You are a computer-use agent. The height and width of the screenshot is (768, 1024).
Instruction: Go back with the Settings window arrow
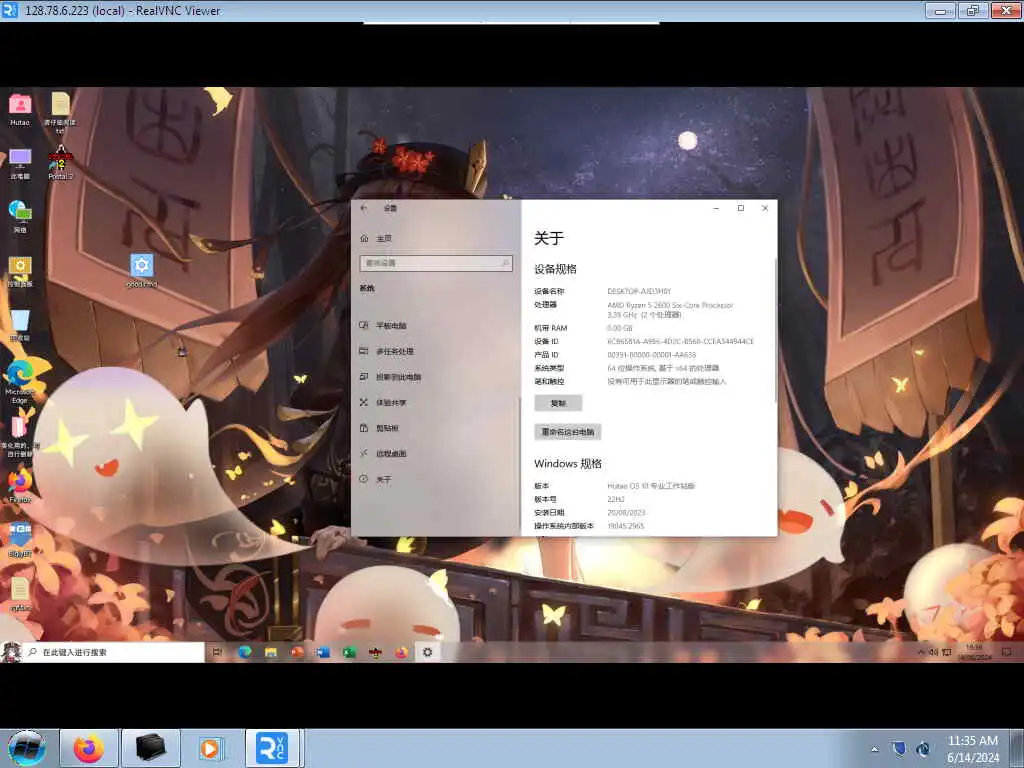(x=364, y=208)
